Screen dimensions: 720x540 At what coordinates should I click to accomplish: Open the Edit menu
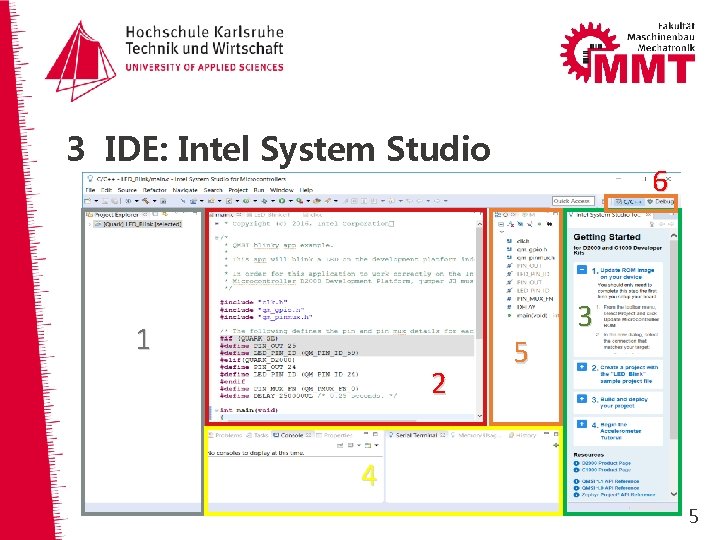pyautogui.click(x=107, y=190)
